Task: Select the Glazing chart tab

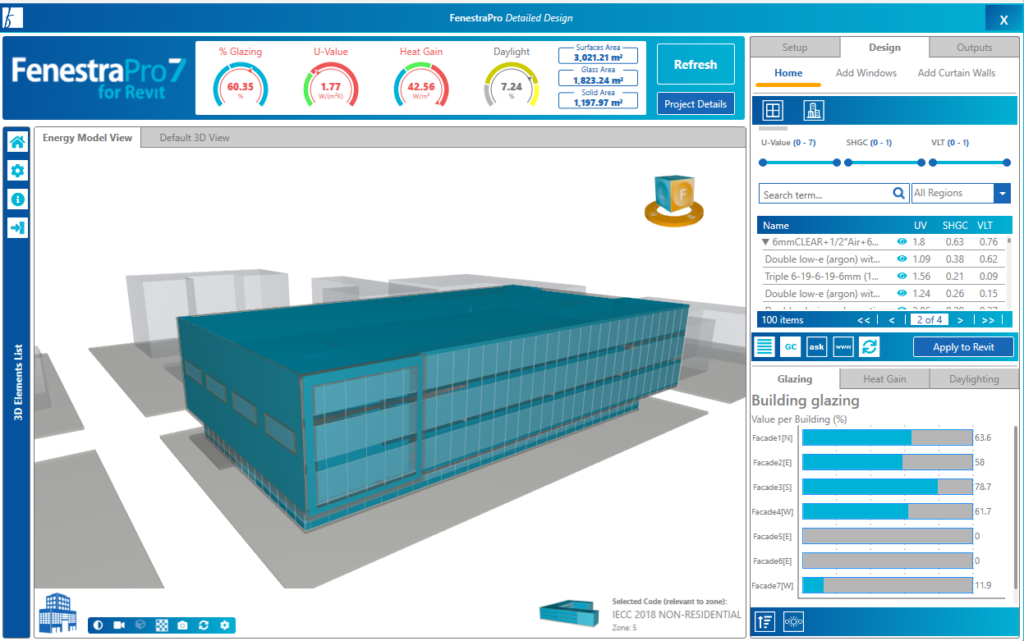Action: coord(795,379)
